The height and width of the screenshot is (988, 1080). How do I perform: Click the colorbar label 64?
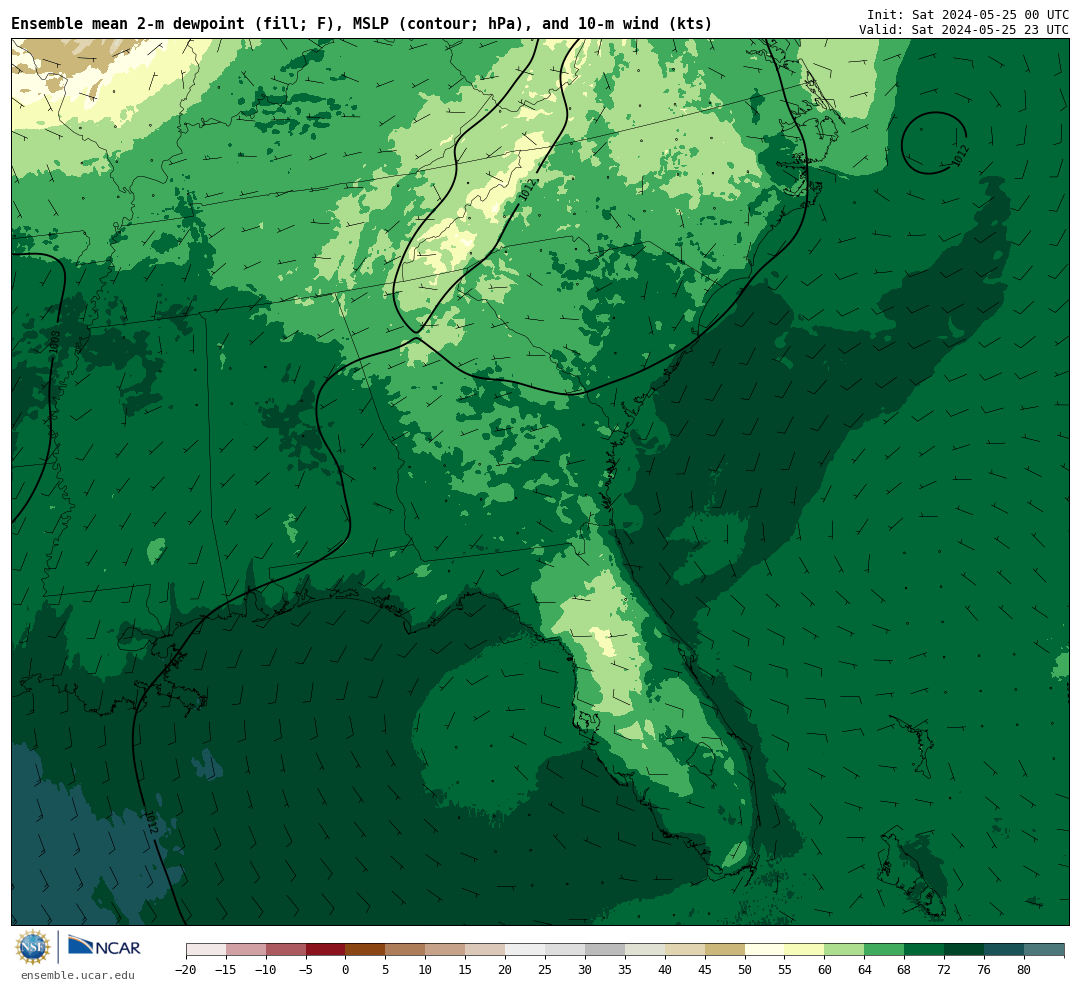(864, 970)
